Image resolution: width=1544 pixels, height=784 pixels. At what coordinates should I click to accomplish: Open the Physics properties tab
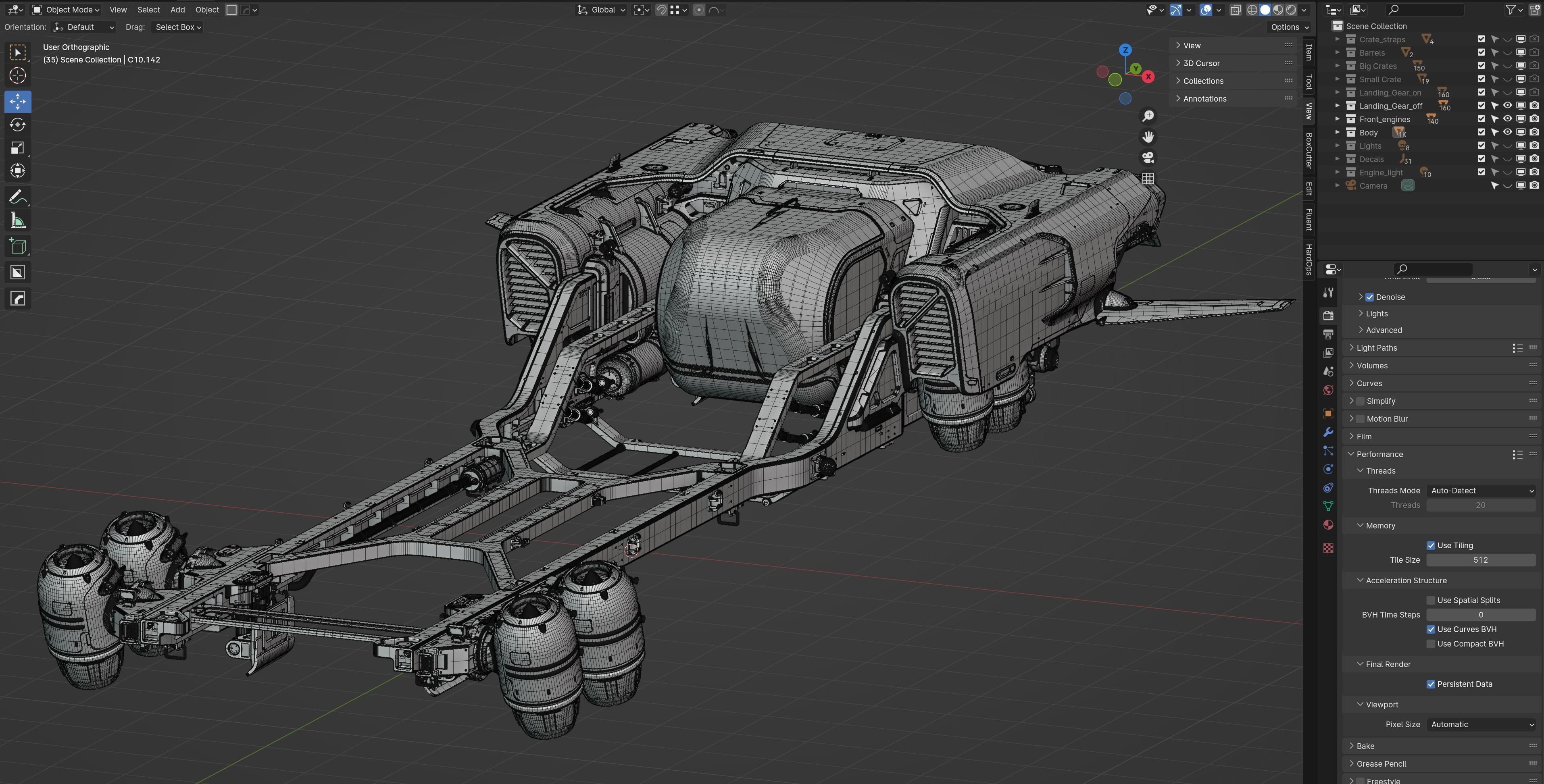tap(1328, 469)
